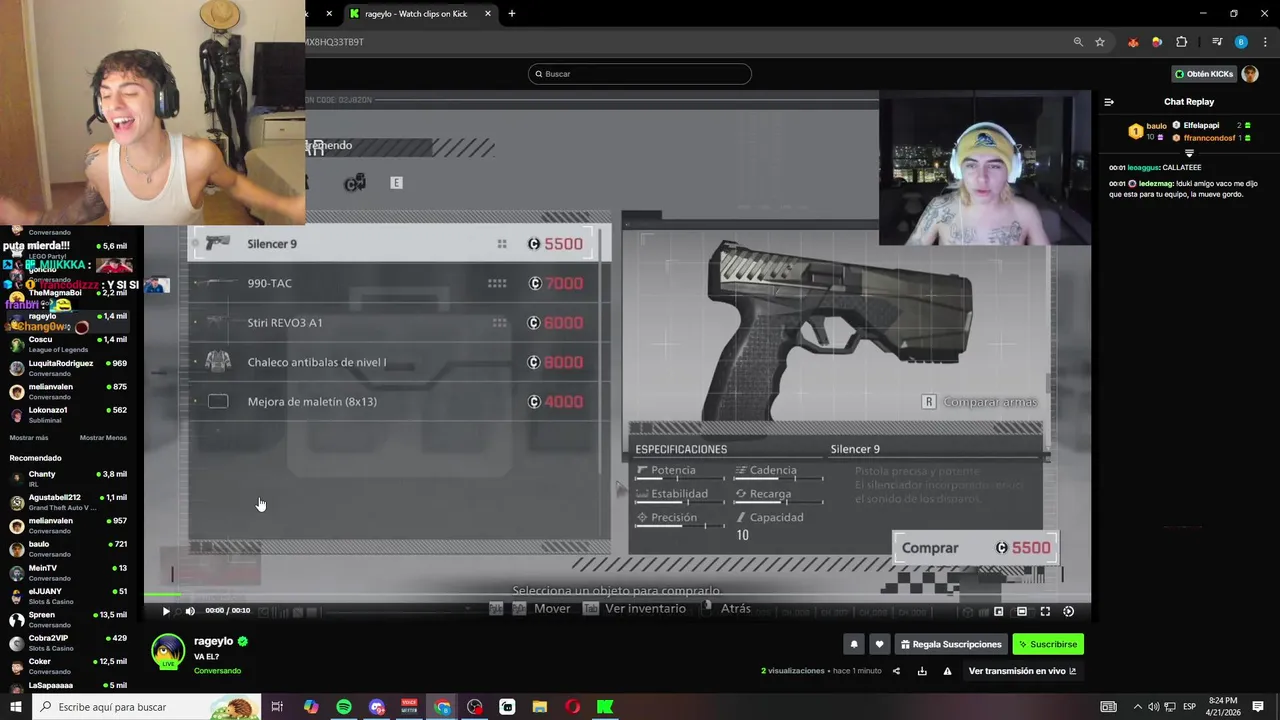Click the Windows taskbar search box
1280x720 pixels.
pyautogui.click(x=146, y=707)
